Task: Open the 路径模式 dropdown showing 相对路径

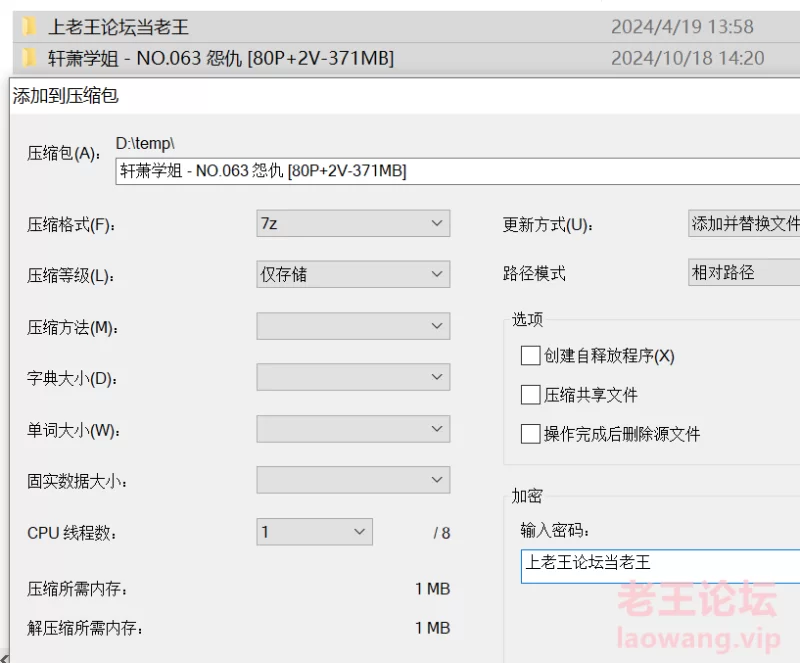Action: click(x=745, y=272)
